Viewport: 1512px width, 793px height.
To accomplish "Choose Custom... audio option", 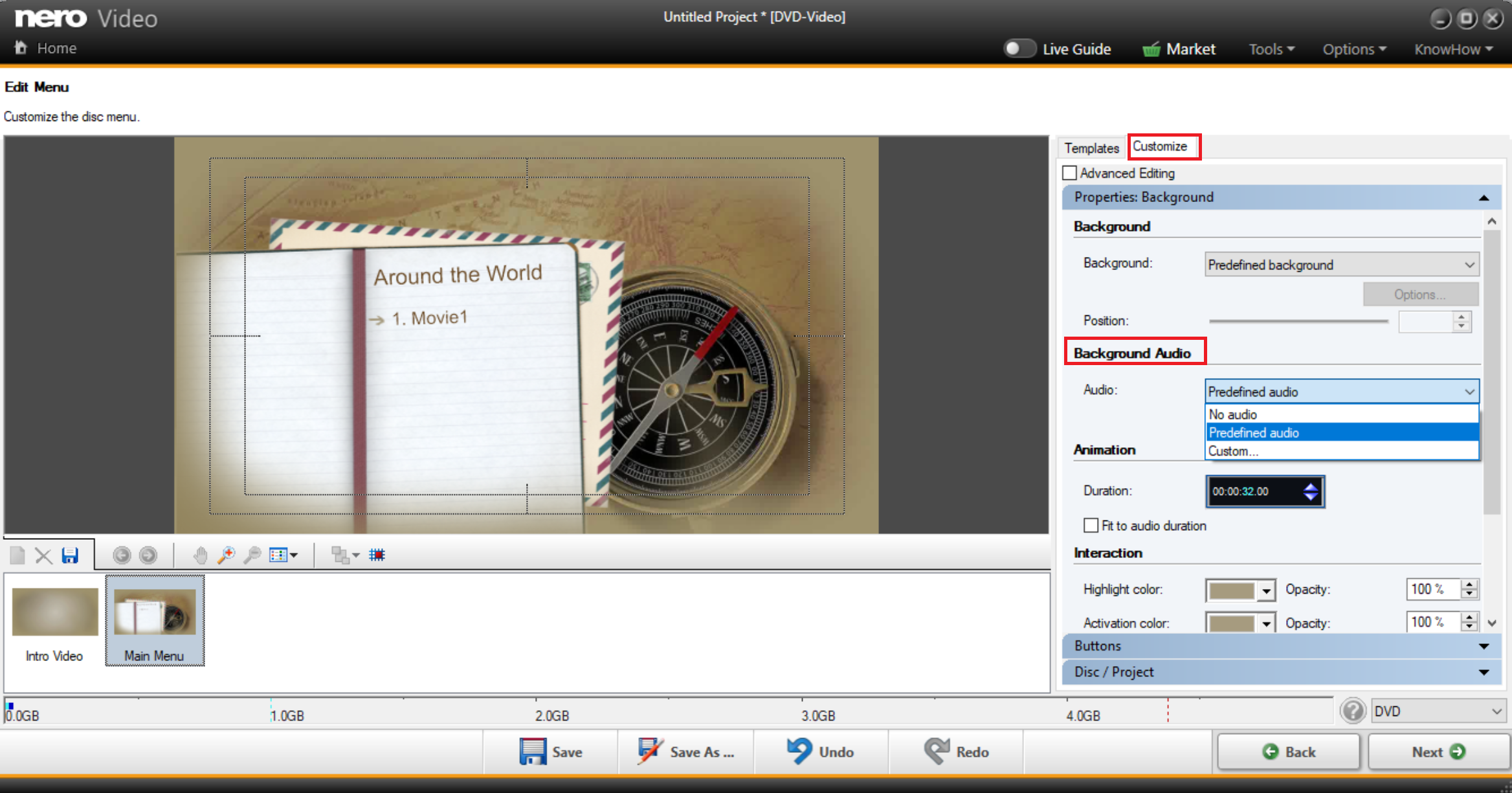I will tap(1342, 451).
